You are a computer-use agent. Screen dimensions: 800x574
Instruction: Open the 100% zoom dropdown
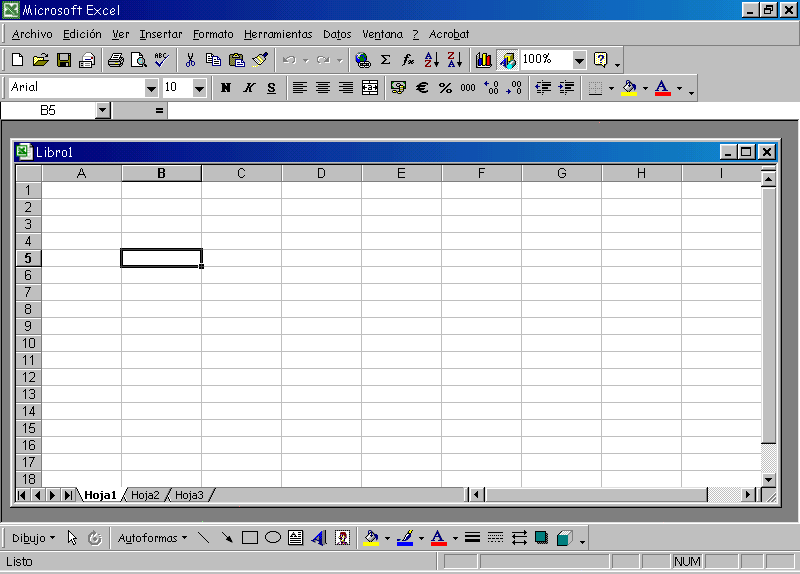pyautogui.click(x=579, y=60)
